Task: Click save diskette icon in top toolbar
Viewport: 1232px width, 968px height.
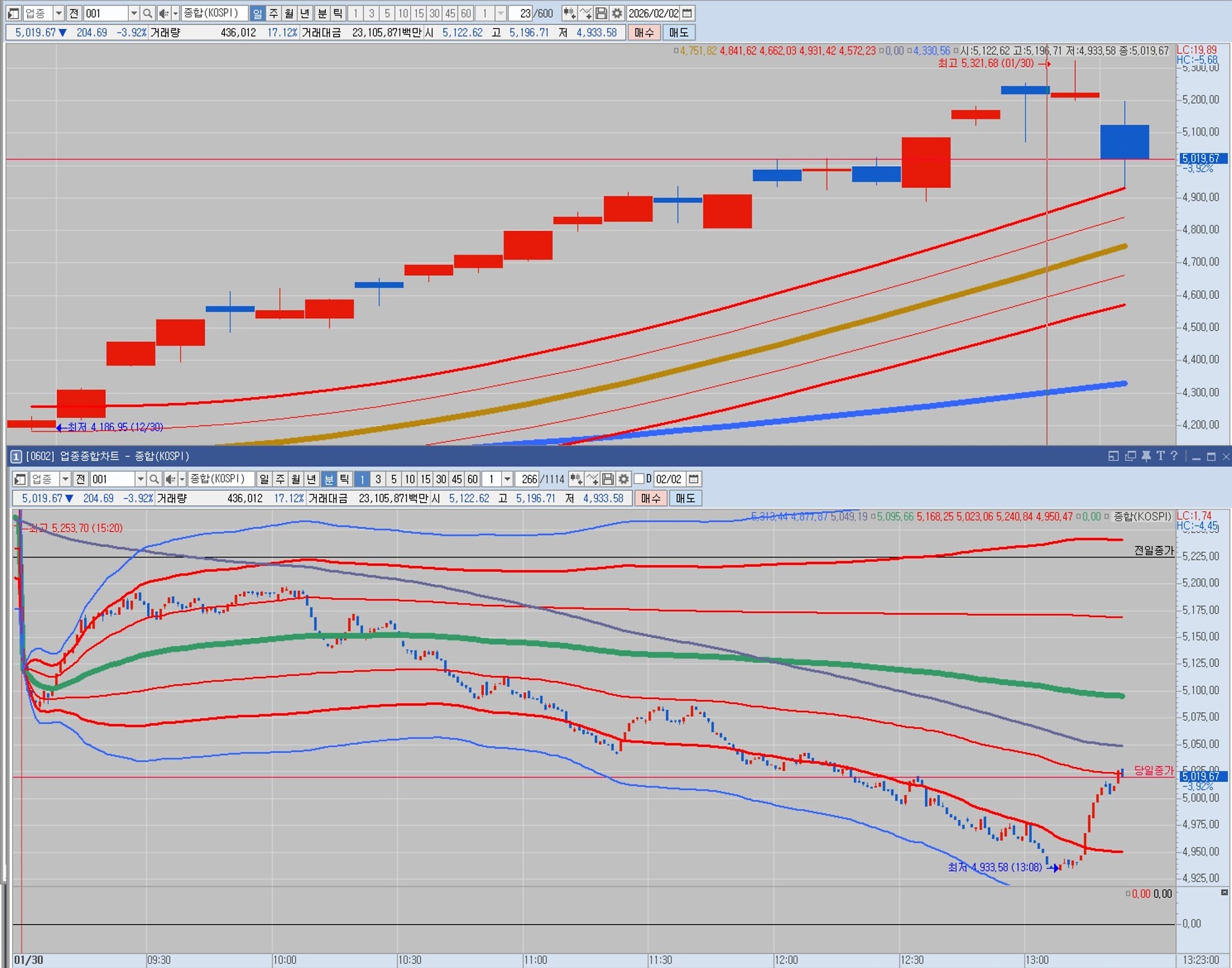Action: (x=601, y=13)
